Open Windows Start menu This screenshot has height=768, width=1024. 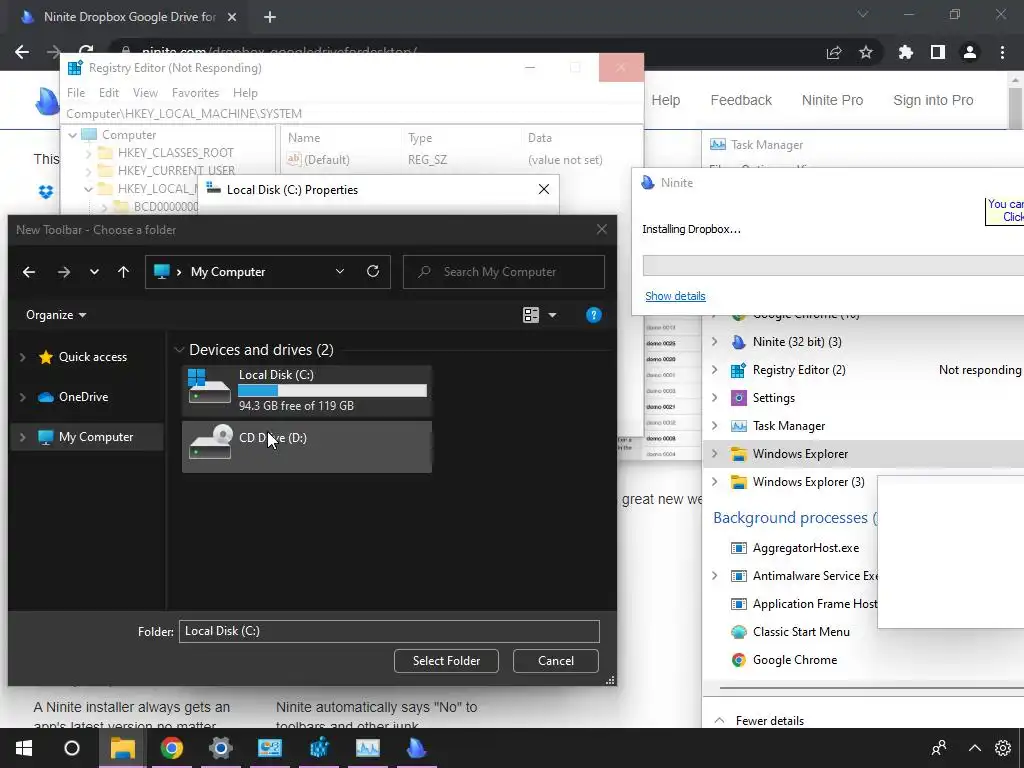pos(24,748)
